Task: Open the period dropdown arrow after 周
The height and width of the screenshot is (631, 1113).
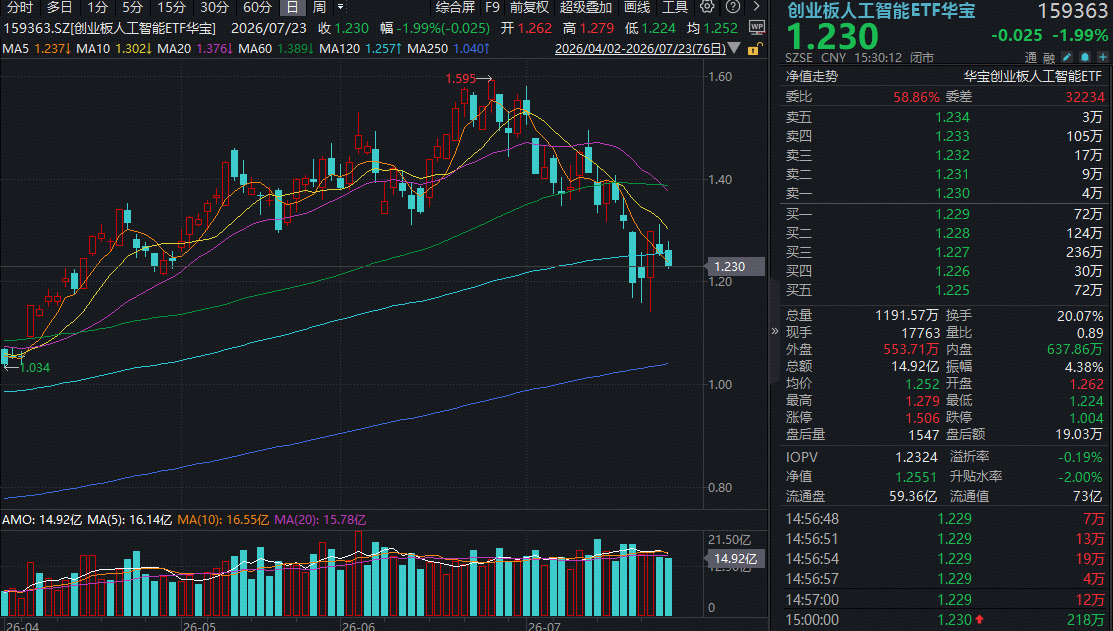Action: click(x=341, y=7)
